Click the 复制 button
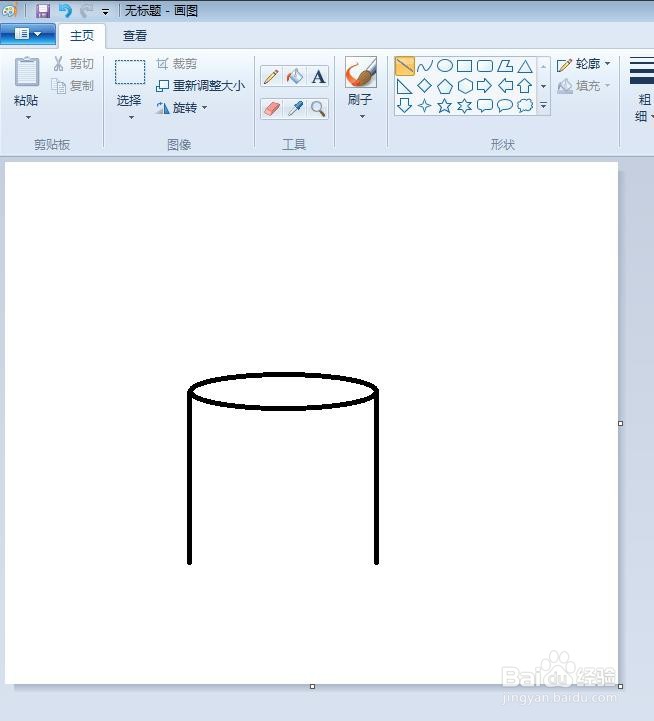 point(73,86)
